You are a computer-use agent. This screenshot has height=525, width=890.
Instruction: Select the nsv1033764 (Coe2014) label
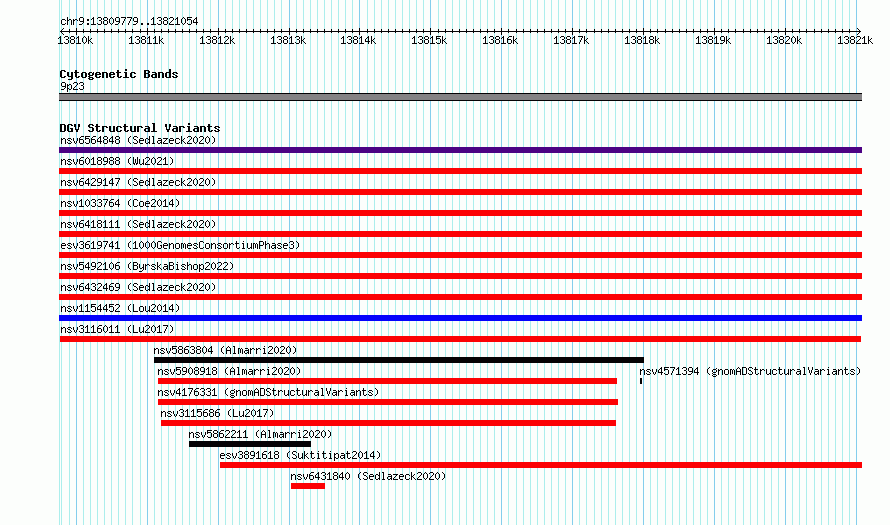[x=120, y=203]
